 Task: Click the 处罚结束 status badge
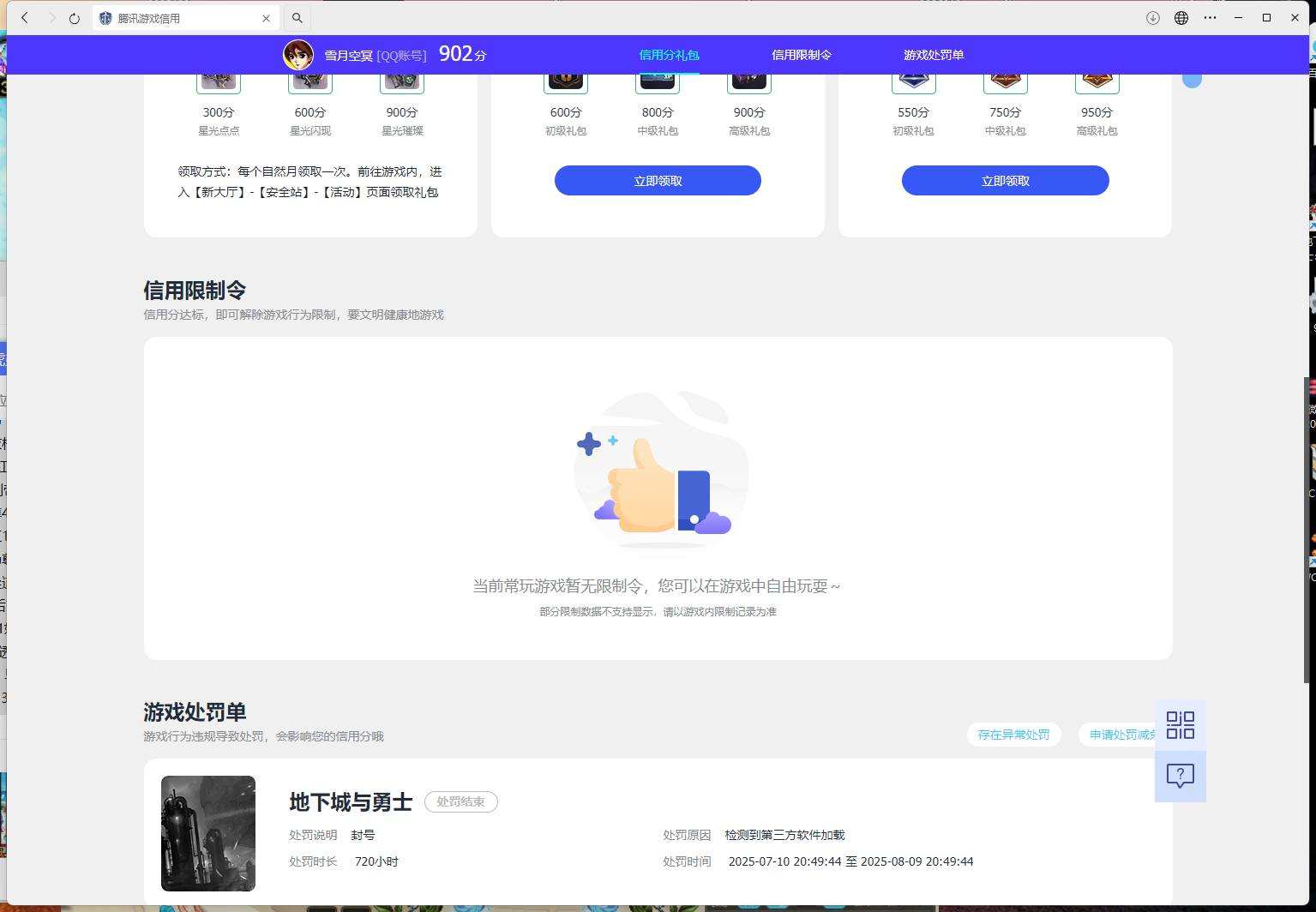(x=461, y=801)
